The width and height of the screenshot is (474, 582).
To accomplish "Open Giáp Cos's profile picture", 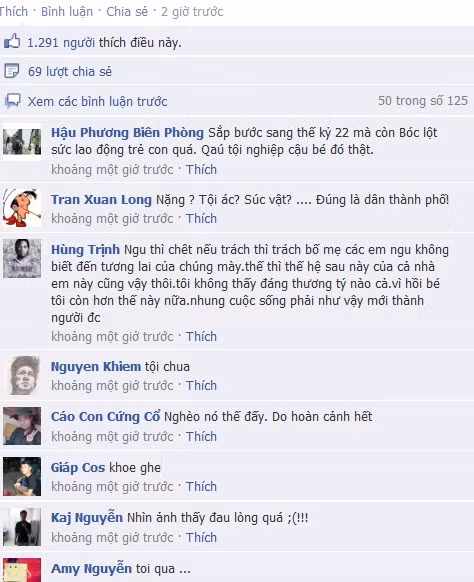I will [x=22, y=477].
